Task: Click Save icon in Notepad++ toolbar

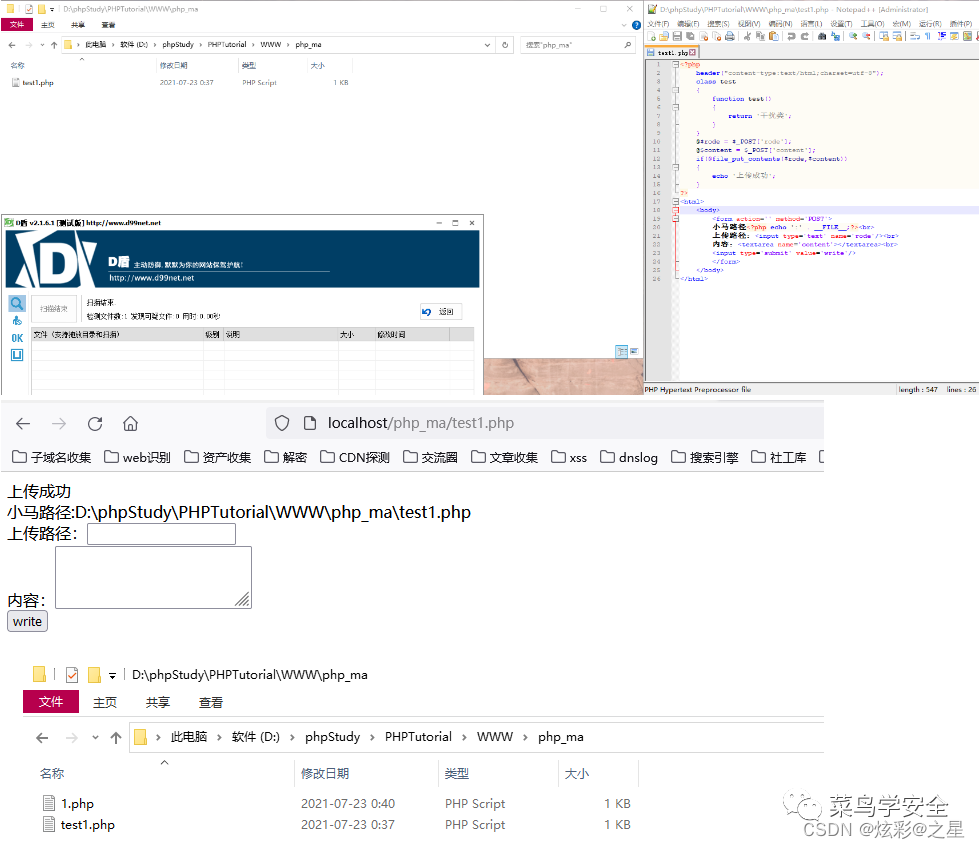Action: pyautogui.click(x=677, y=36)
